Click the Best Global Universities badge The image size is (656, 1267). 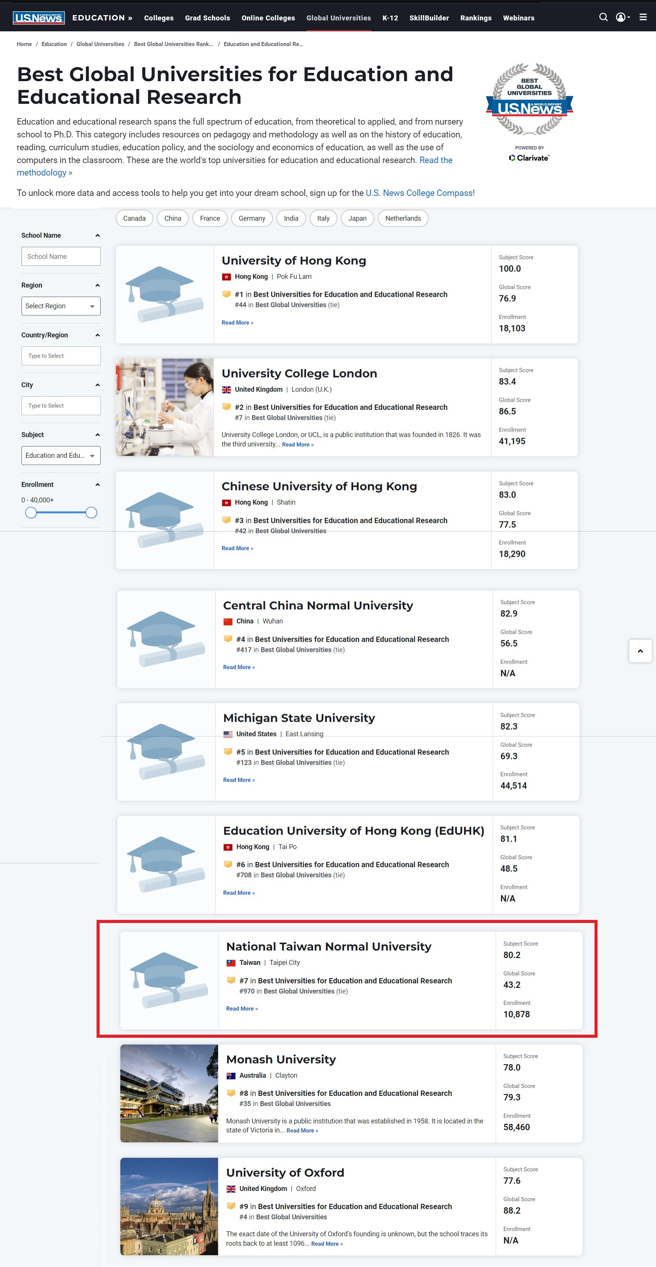529,101
